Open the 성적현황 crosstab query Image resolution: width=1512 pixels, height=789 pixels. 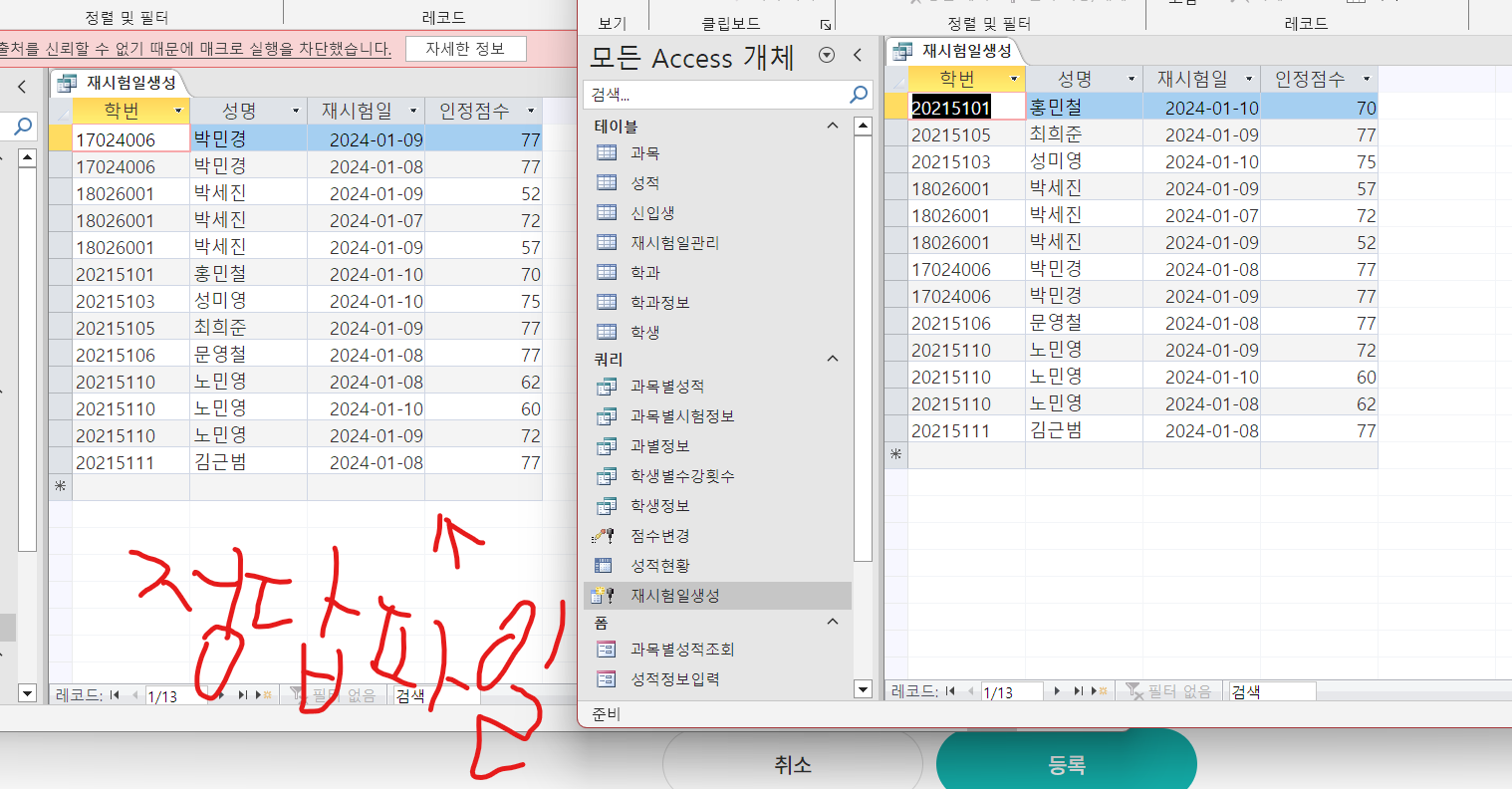pos(659,566)
